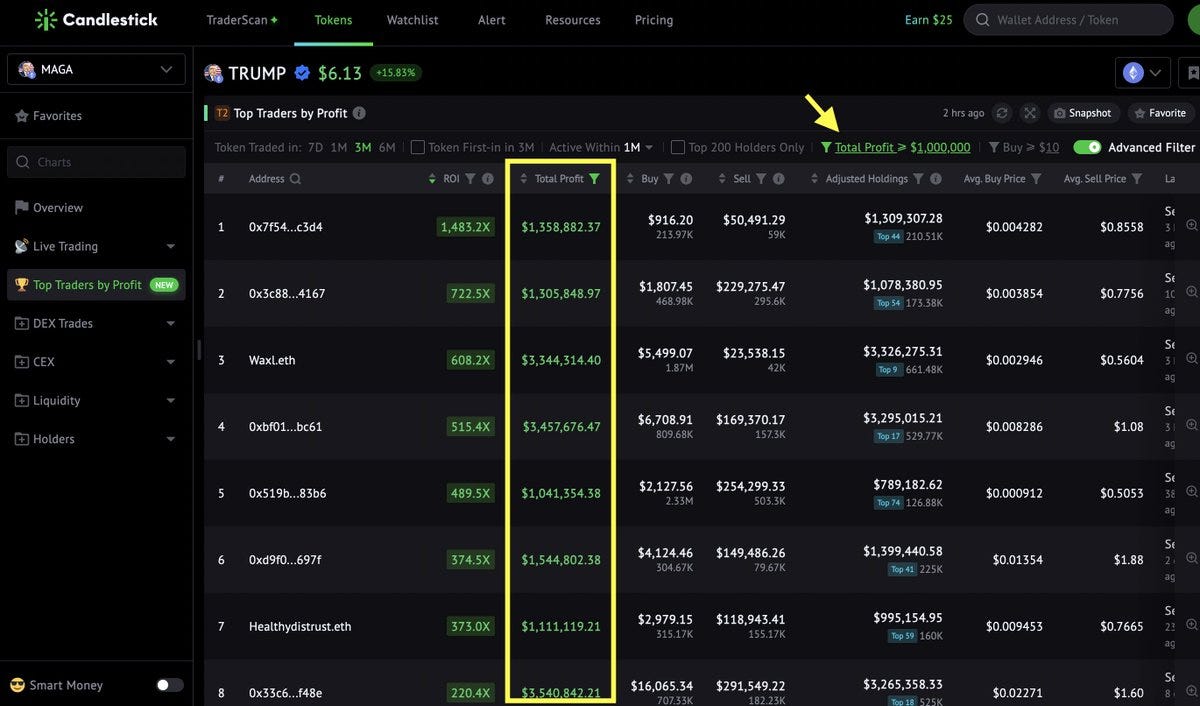1200x706 pixels.
Task: Switch to the Tokens tab
Action: [333, 20]
